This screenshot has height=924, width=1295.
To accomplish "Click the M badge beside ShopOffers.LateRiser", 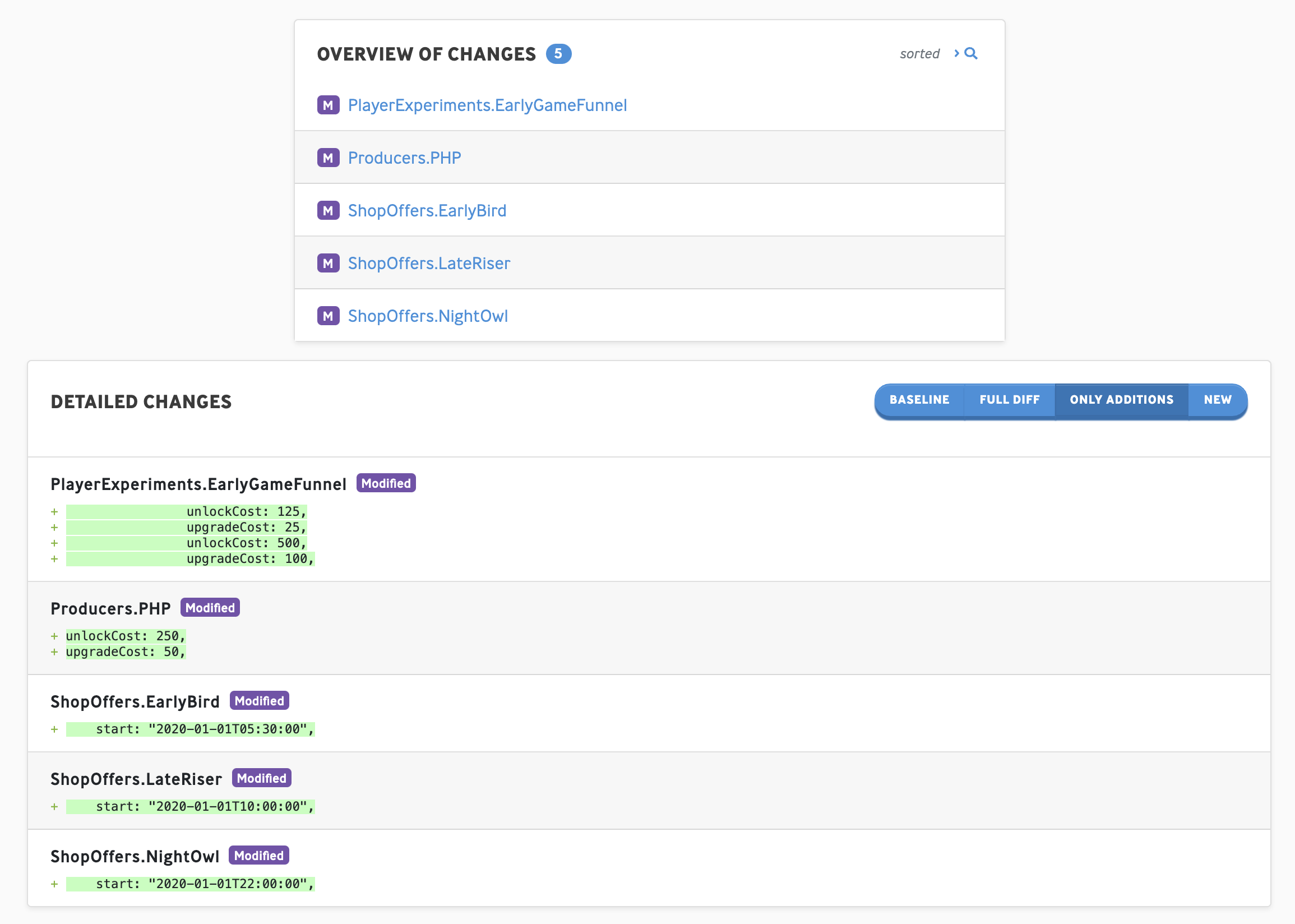I will pyautogui.click(x=328, y=263).
